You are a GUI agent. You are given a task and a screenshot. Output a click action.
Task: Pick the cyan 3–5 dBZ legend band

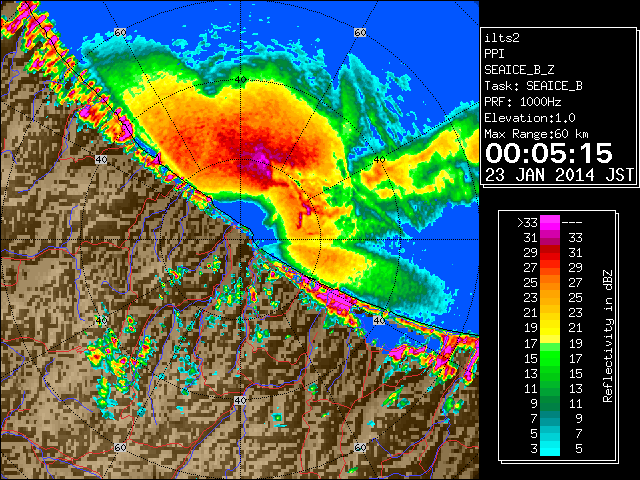pos(550,448)
